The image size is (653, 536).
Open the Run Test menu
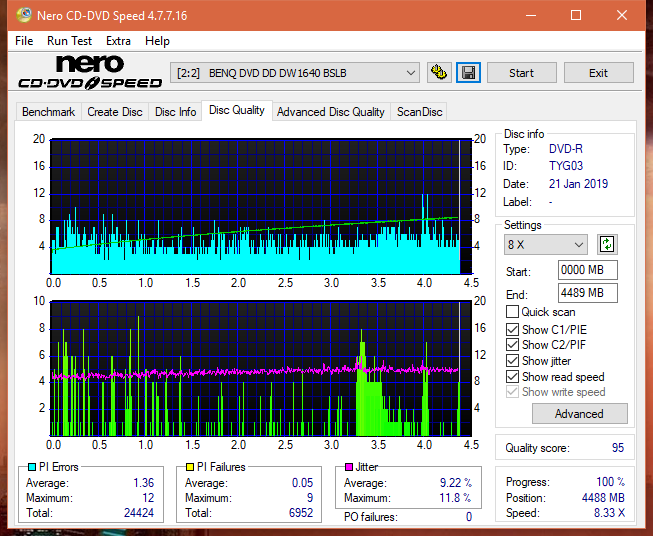click(69, 41)
